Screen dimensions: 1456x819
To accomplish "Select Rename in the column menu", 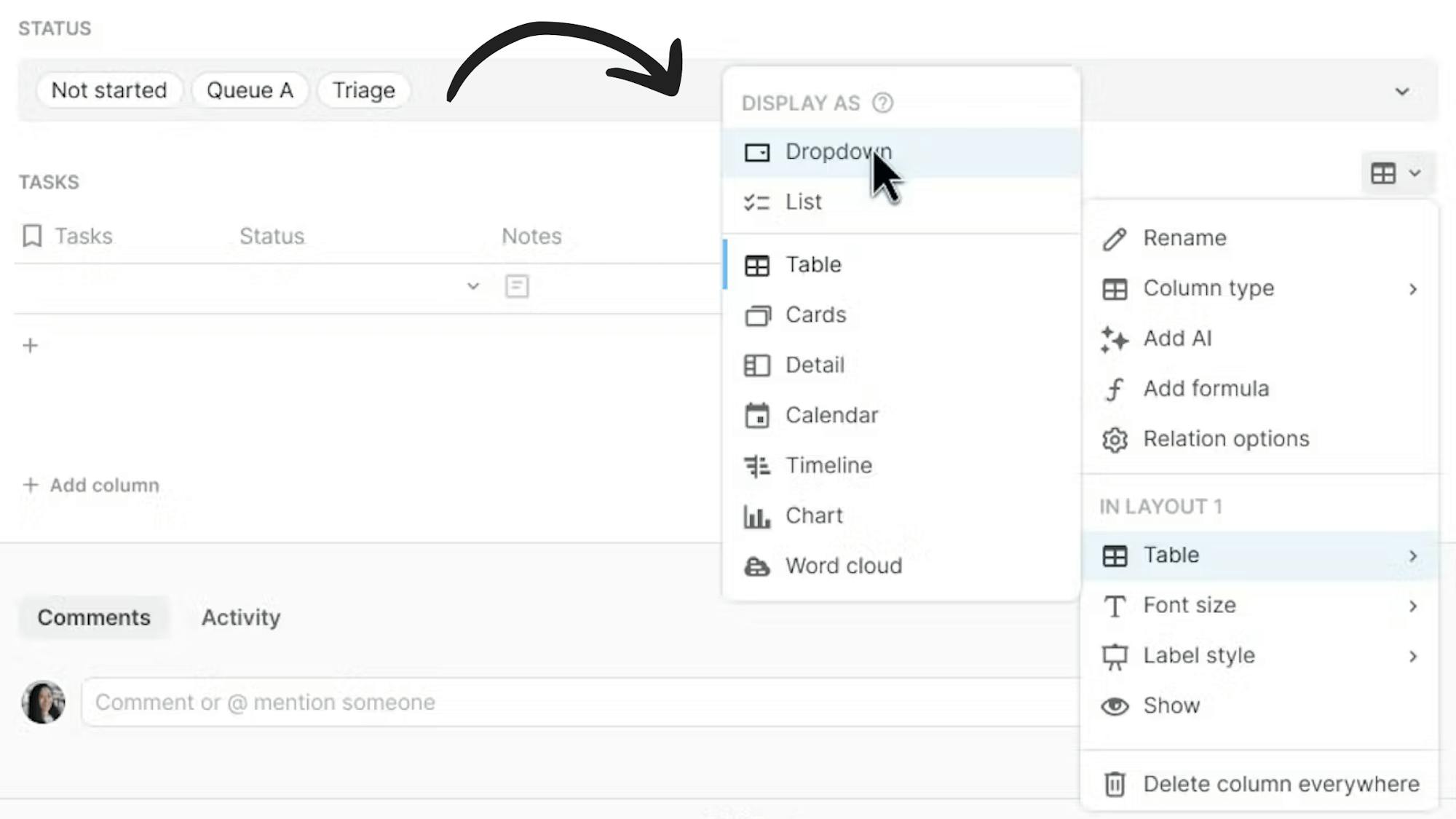I will 1184,238.
